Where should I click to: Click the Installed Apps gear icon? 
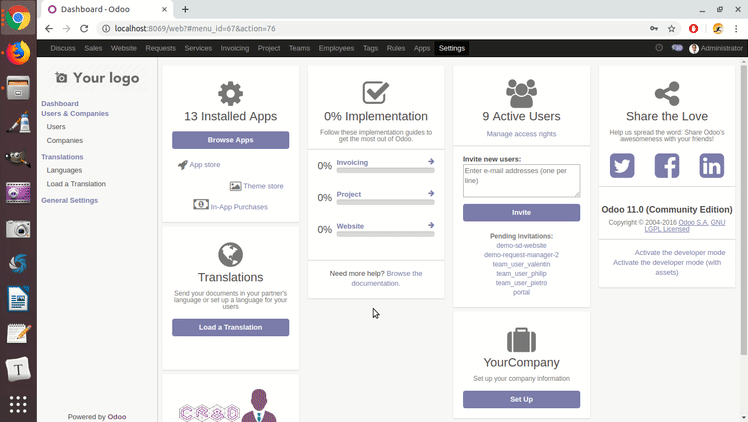click(x=230, y=93)
